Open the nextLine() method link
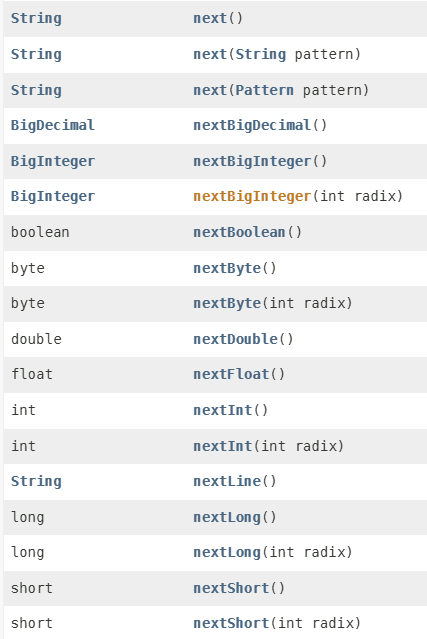Viewport: 427px width, 639px height. click(x=227, y=481)
